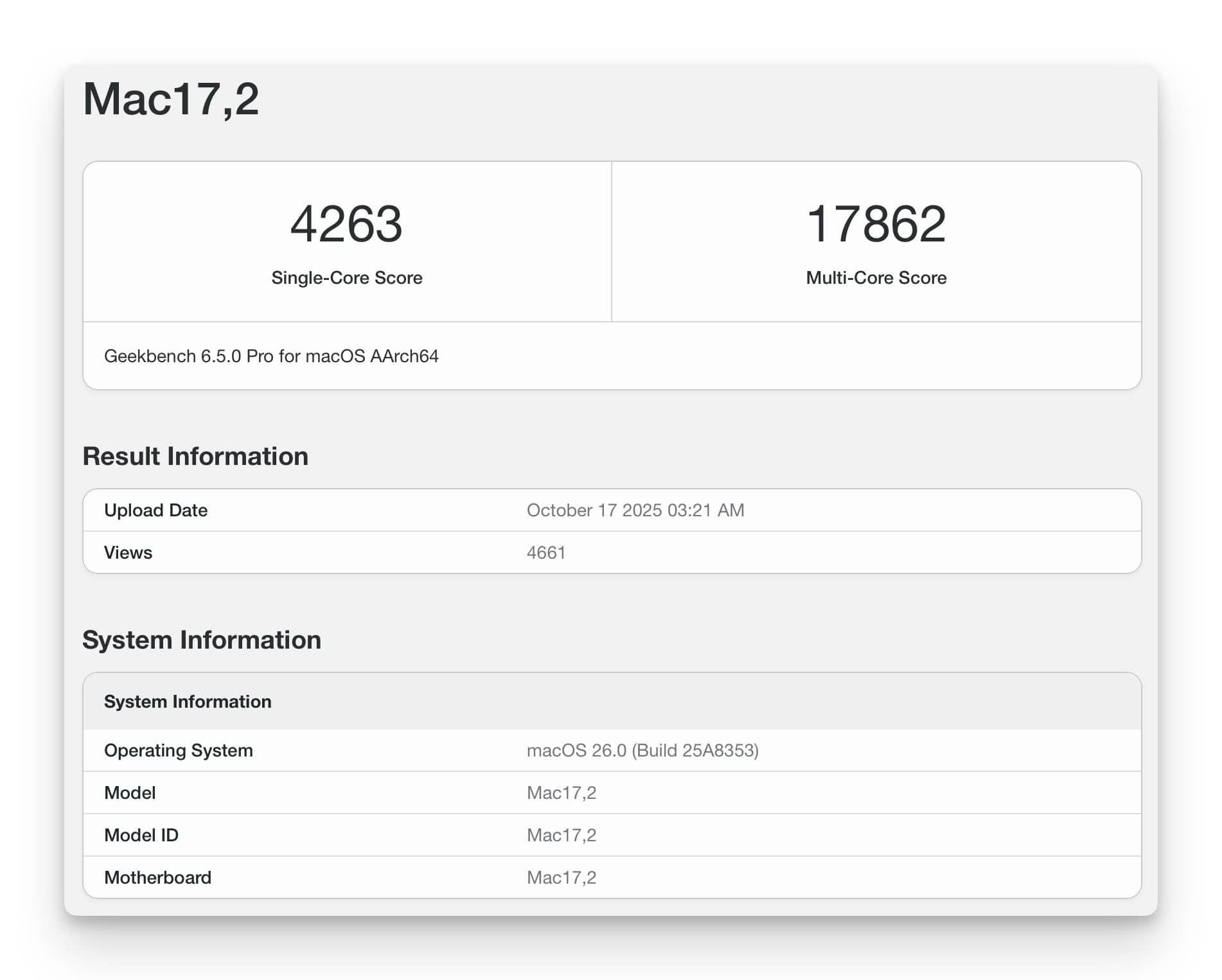Select the 4661 views count
Screen dimensions: 1222x980
click(545, 553)
